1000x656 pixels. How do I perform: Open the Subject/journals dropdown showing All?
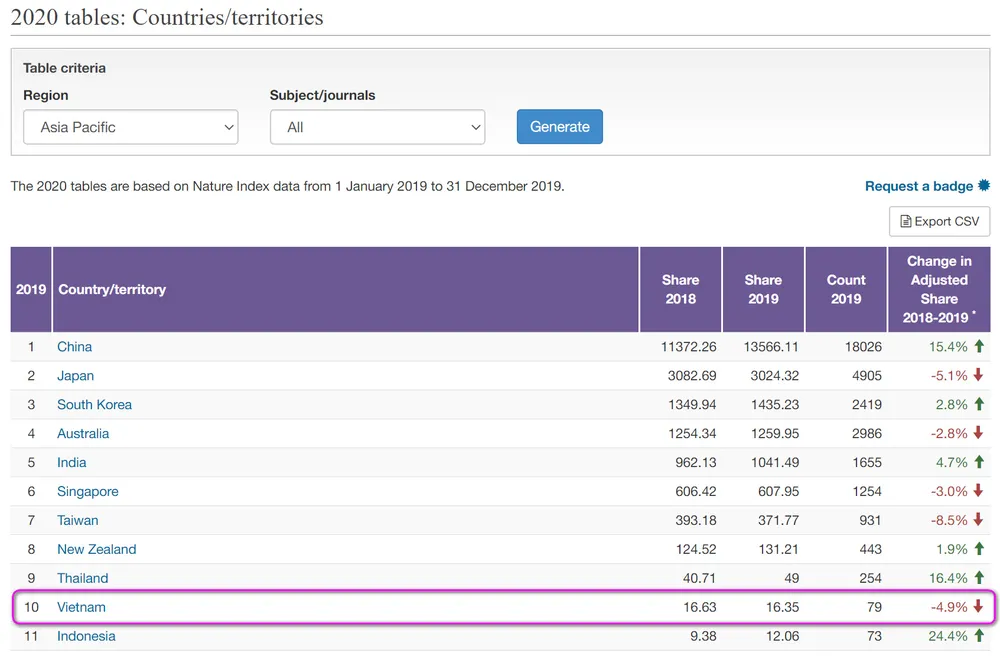(x=378, y=127)
